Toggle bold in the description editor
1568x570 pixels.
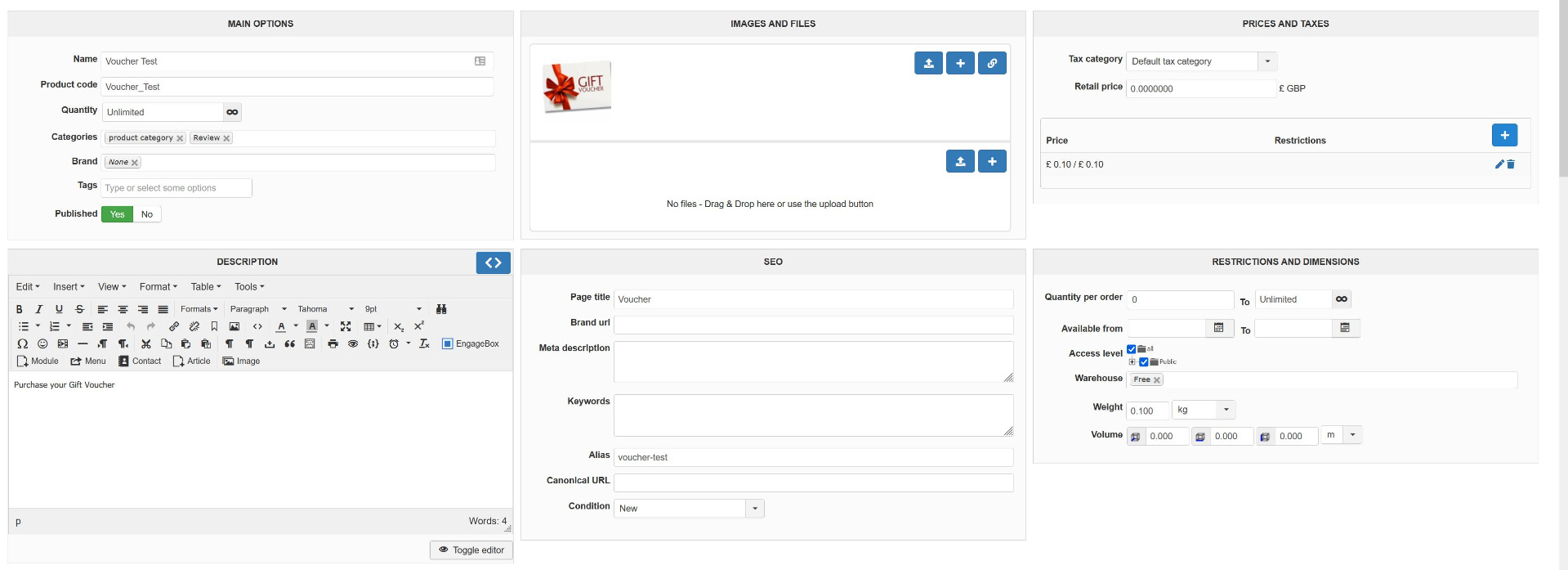click(x=19, y=309)
